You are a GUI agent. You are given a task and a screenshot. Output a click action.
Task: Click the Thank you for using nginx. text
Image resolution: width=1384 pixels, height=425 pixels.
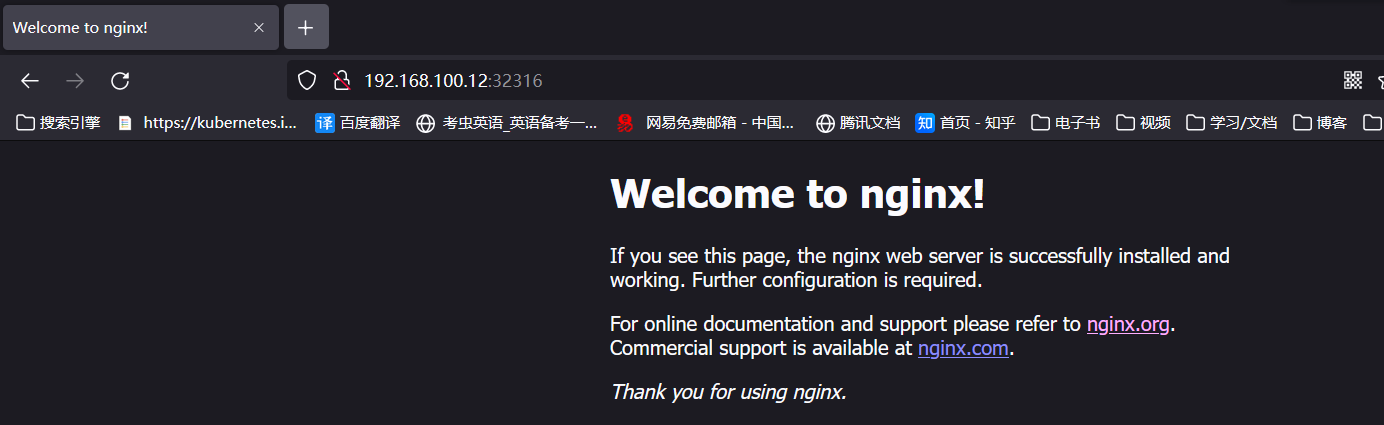729,392
